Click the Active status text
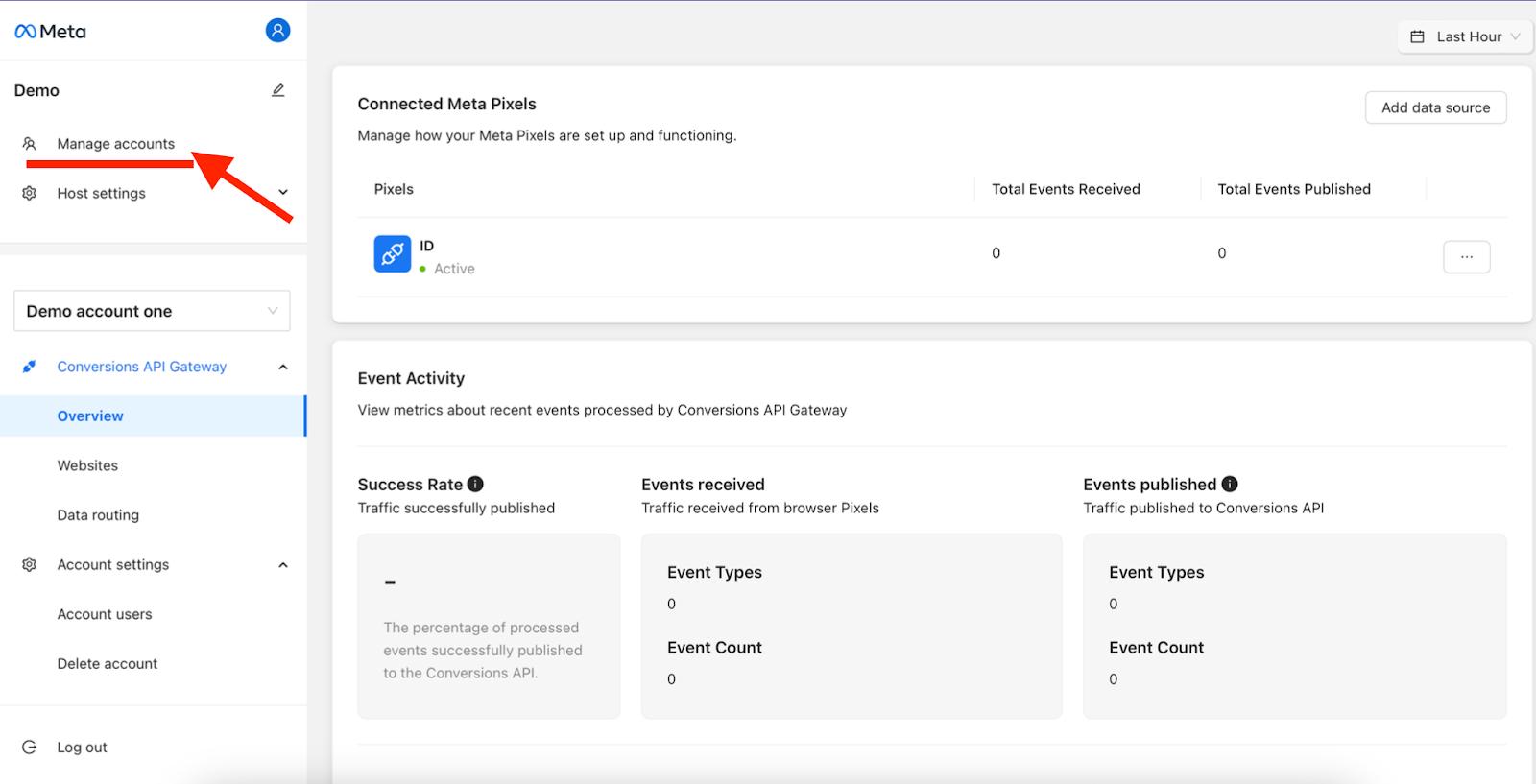The image size is (1536, 784). point(454,269)
